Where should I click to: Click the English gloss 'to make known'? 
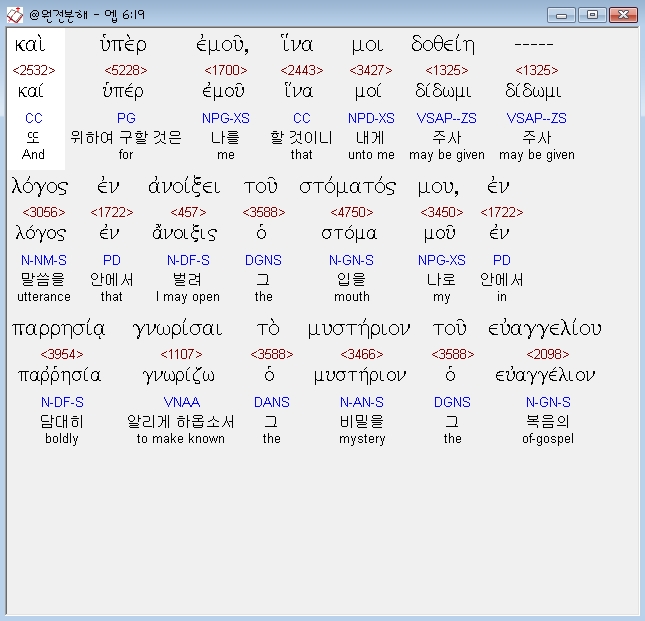[181, 438]
